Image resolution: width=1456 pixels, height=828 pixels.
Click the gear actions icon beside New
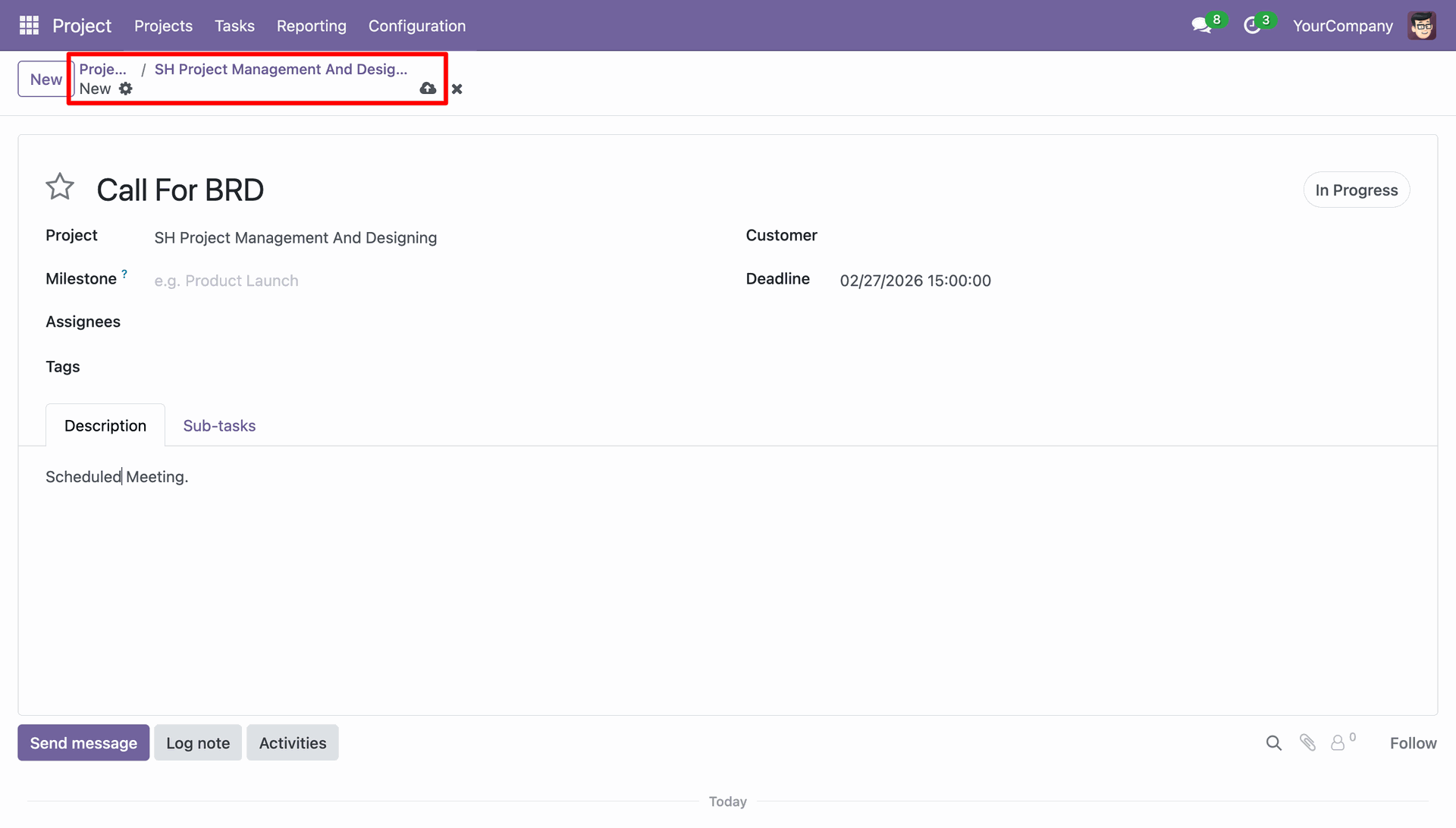tap(126, 89)
